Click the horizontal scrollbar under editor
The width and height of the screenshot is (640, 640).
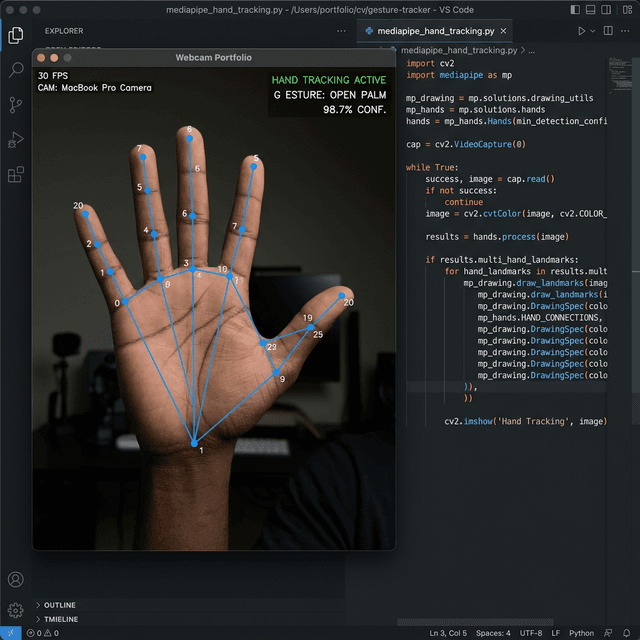coord(476,622)
